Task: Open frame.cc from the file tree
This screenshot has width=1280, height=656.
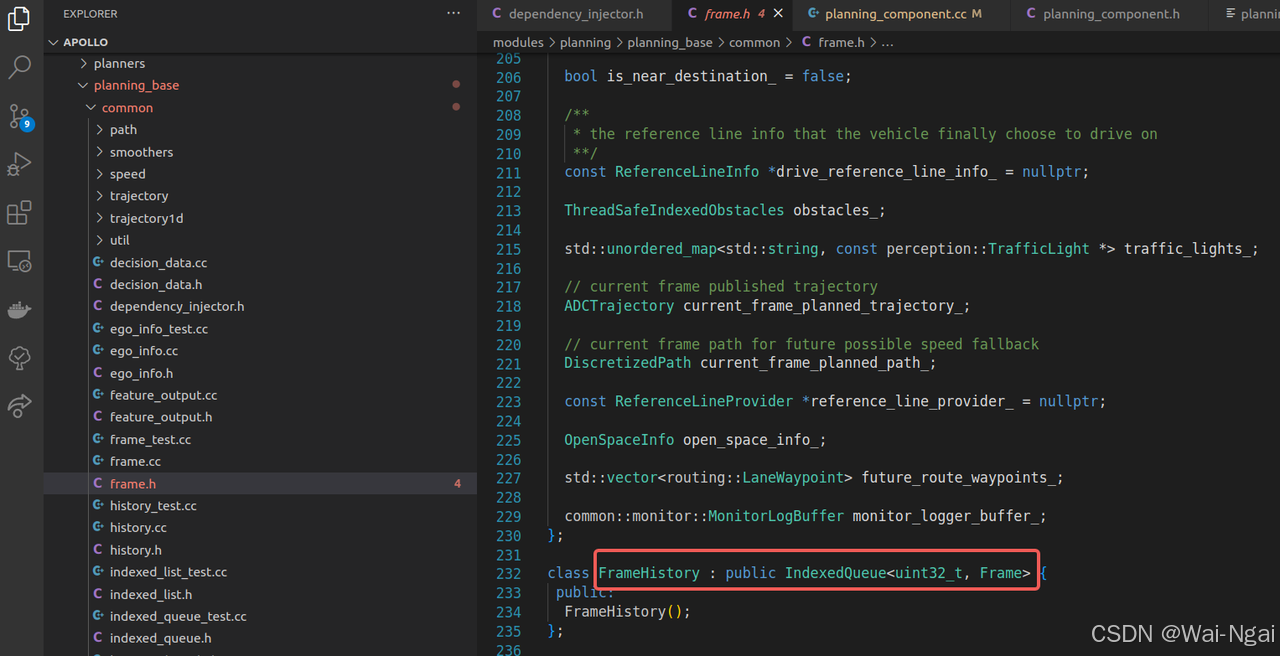Action: [137, 461]
